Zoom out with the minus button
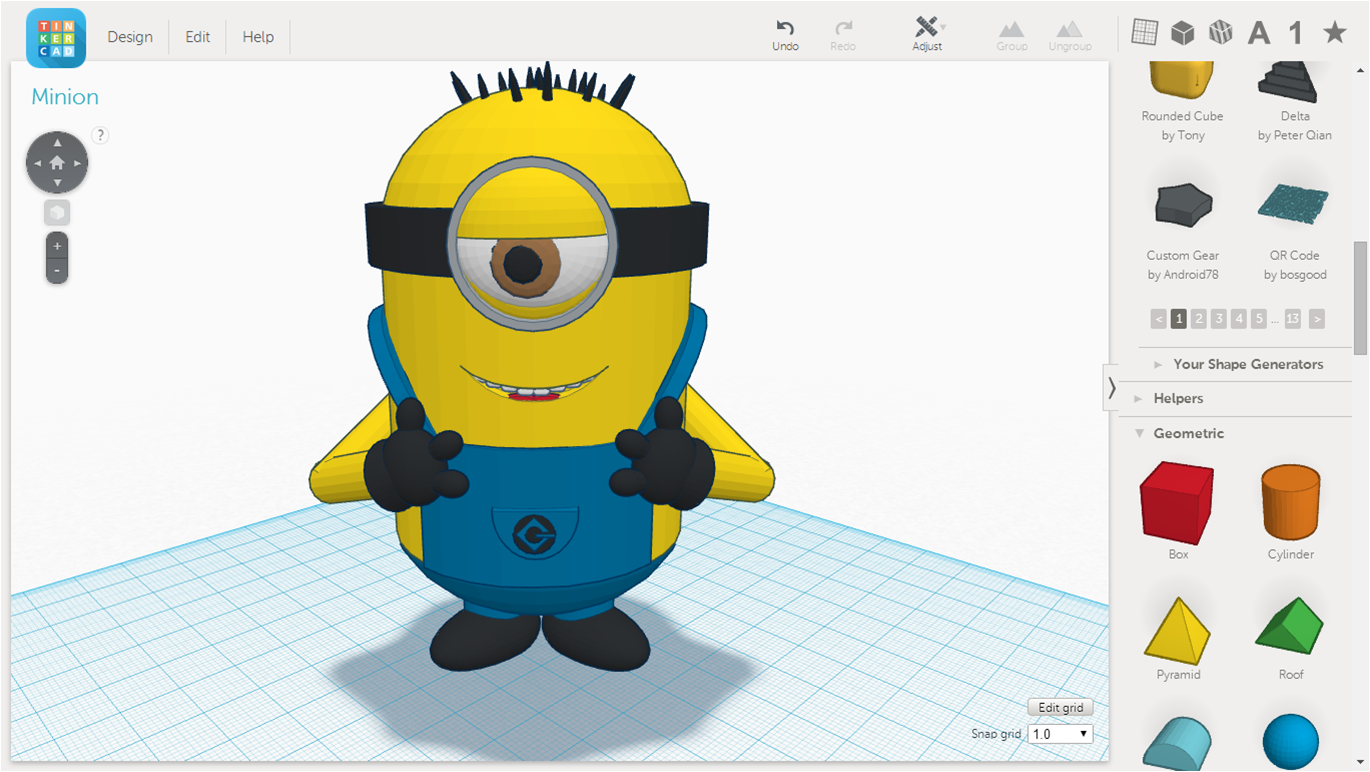The width and height of the screenshot is (1370, 772). 57,271
